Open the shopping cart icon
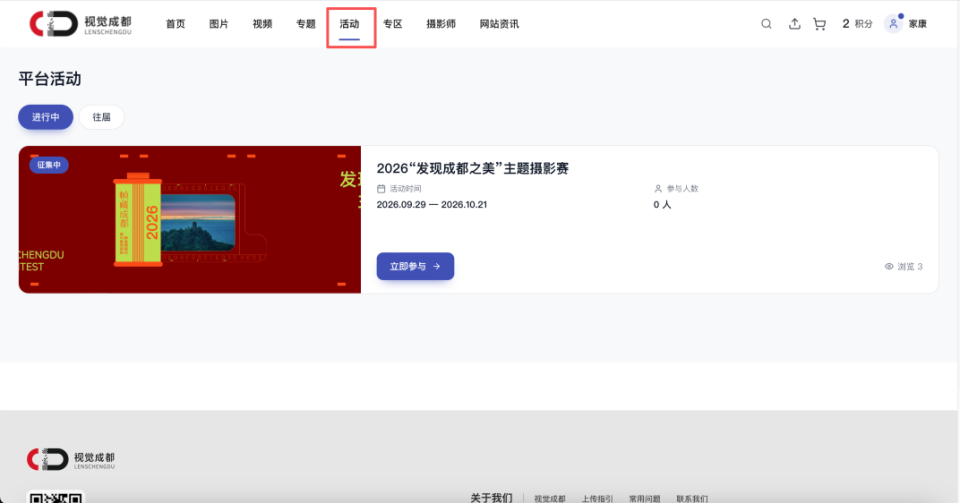 pyautogui.click(x=819, y=24)
